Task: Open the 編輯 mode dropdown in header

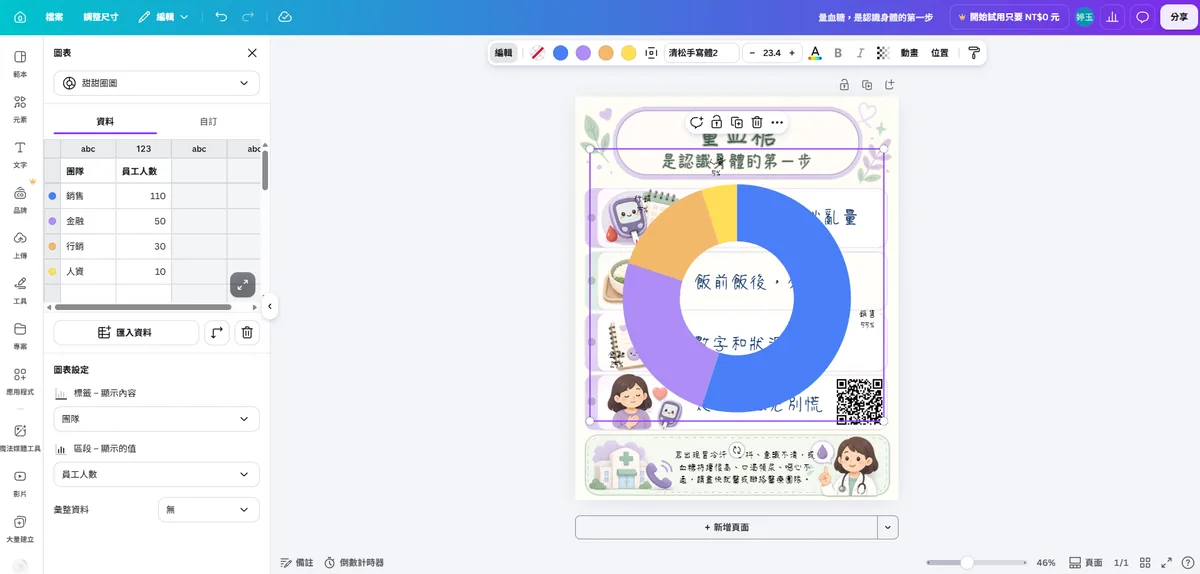Action: pos(164,17)
